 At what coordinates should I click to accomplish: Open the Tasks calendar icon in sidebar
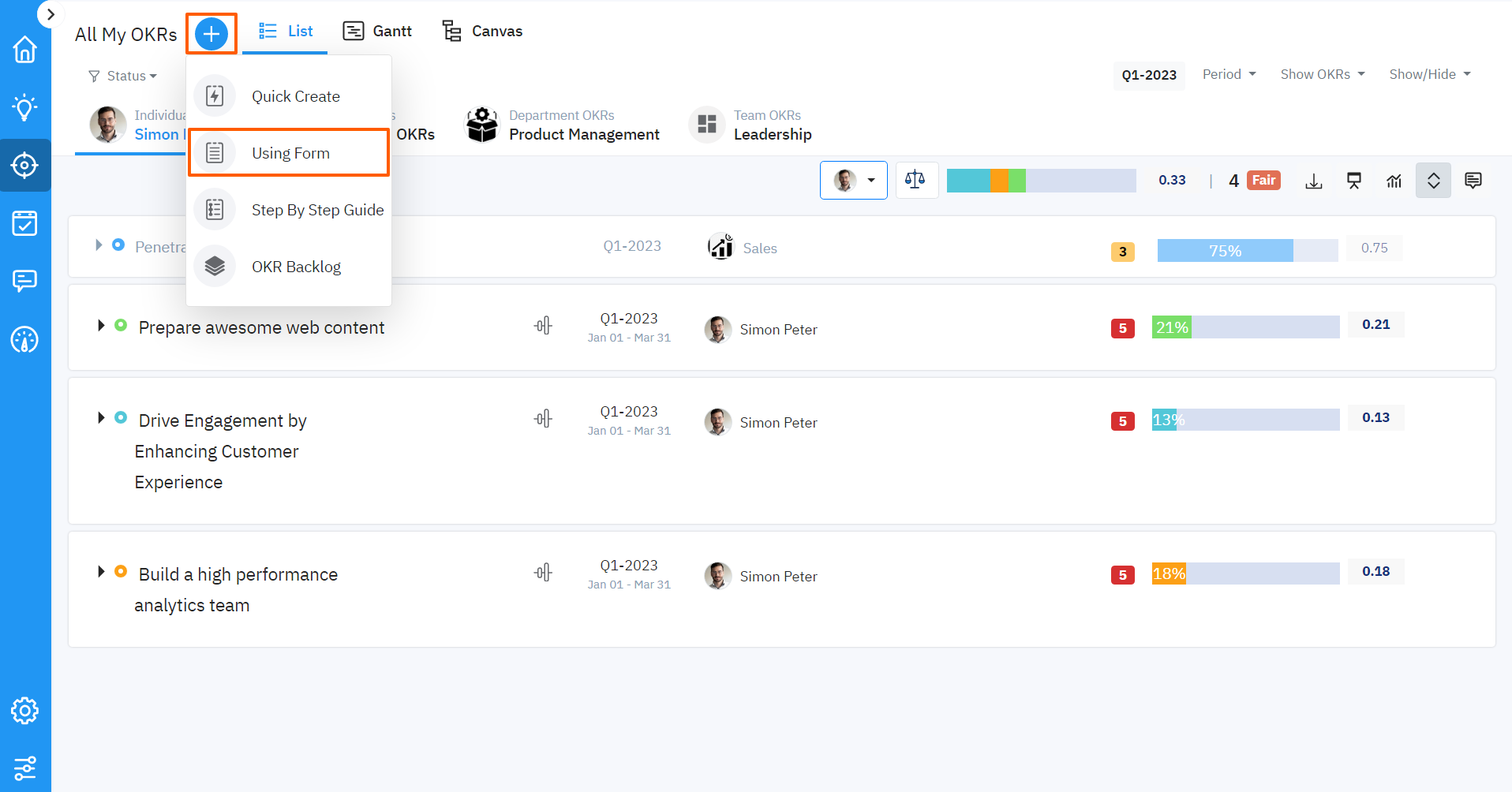(25, 223)
